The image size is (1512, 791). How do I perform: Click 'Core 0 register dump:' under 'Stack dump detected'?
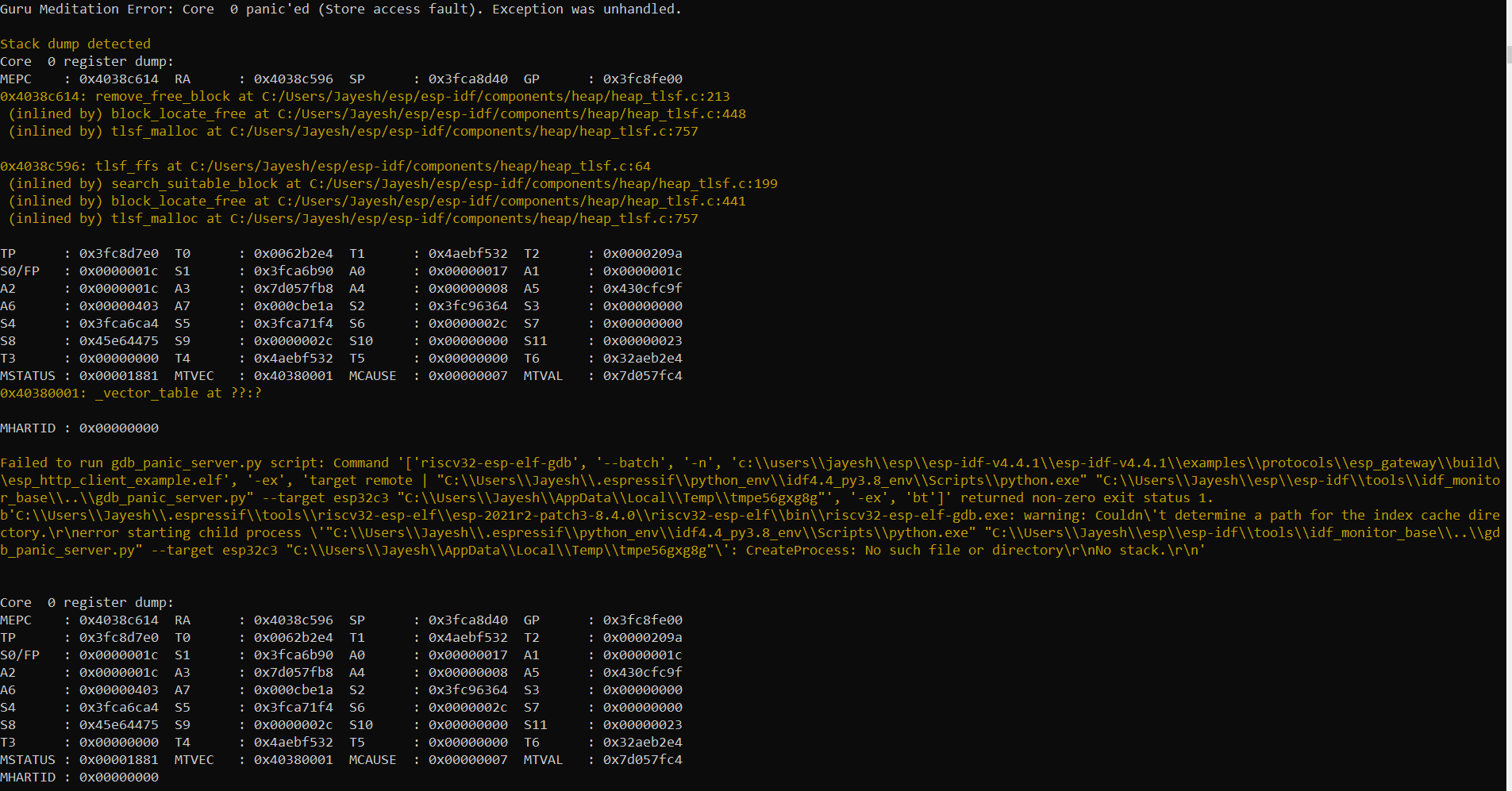tap(87, 62)
